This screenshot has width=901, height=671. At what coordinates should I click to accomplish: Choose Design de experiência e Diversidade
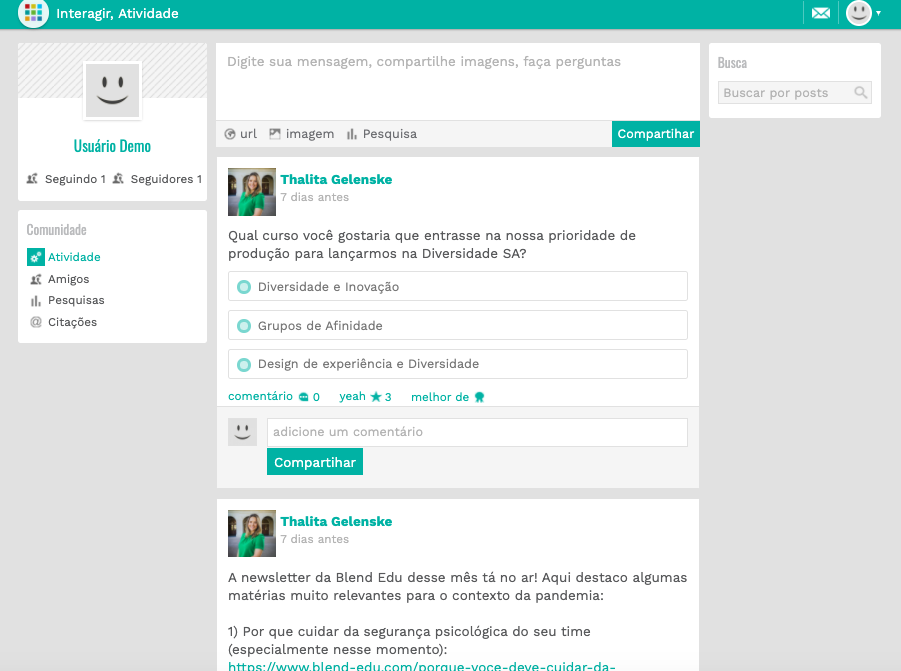243,364
